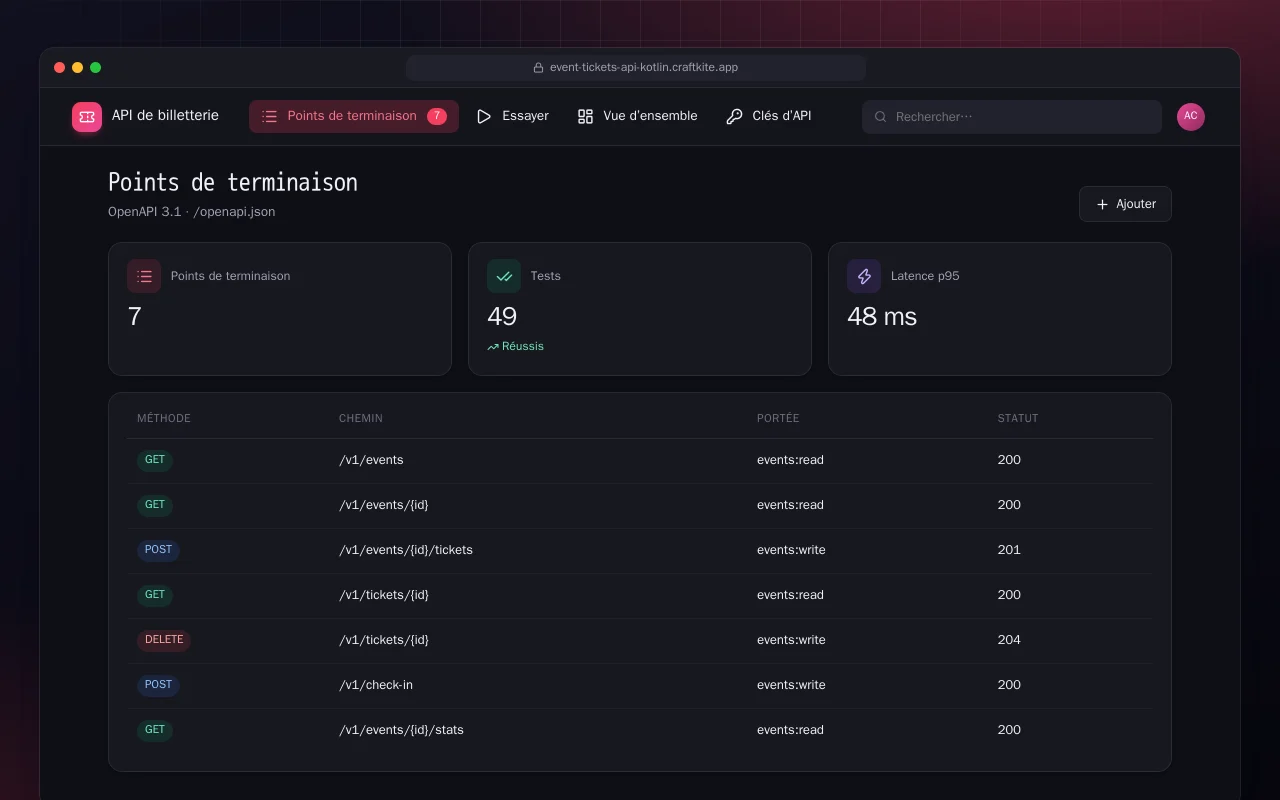
Task: Select the /v1/check-in path
Action: click(376, 685)
